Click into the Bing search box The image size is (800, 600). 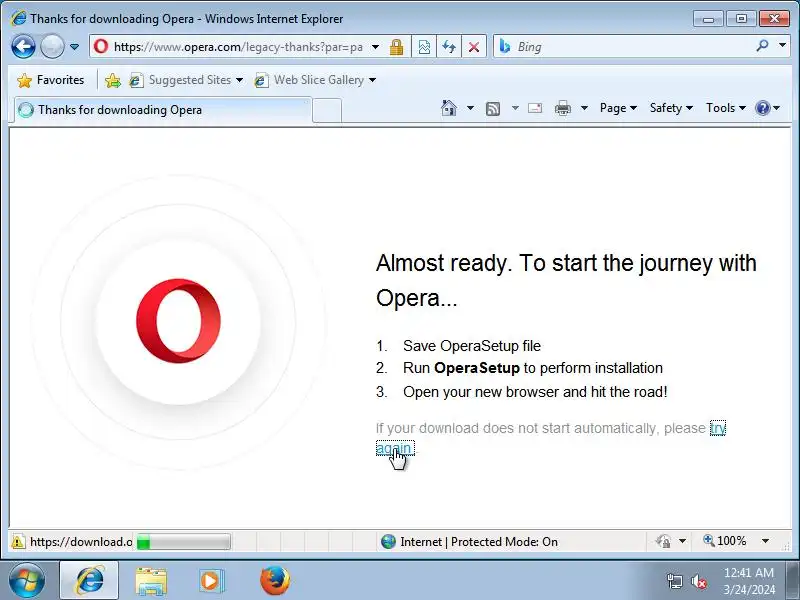(633, 47)
